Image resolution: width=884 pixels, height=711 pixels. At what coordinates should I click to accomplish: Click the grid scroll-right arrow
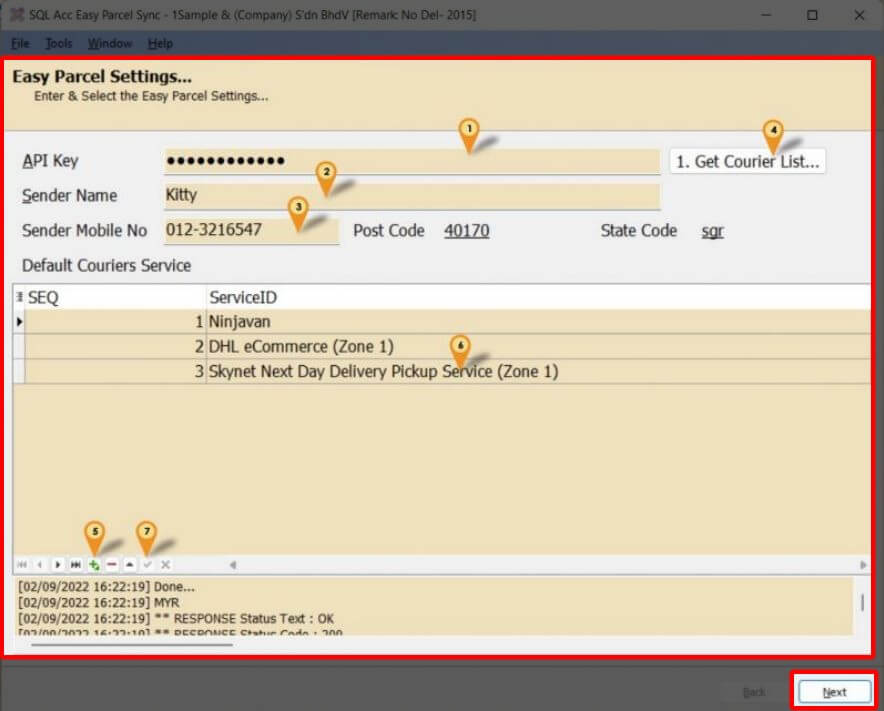point(863,564)
